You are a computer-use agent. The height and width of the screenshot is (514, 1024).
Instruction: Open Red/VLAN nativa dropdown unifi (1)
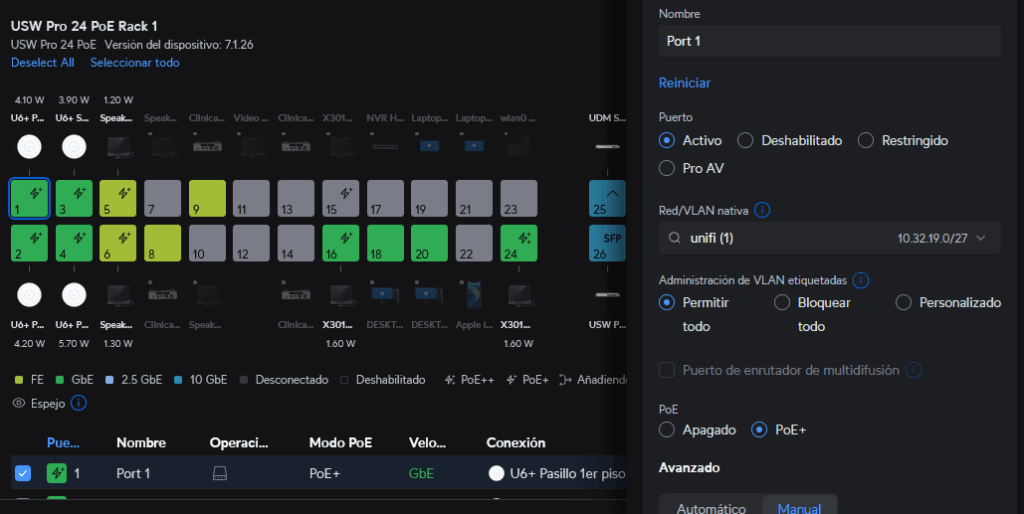pos(829,238)
